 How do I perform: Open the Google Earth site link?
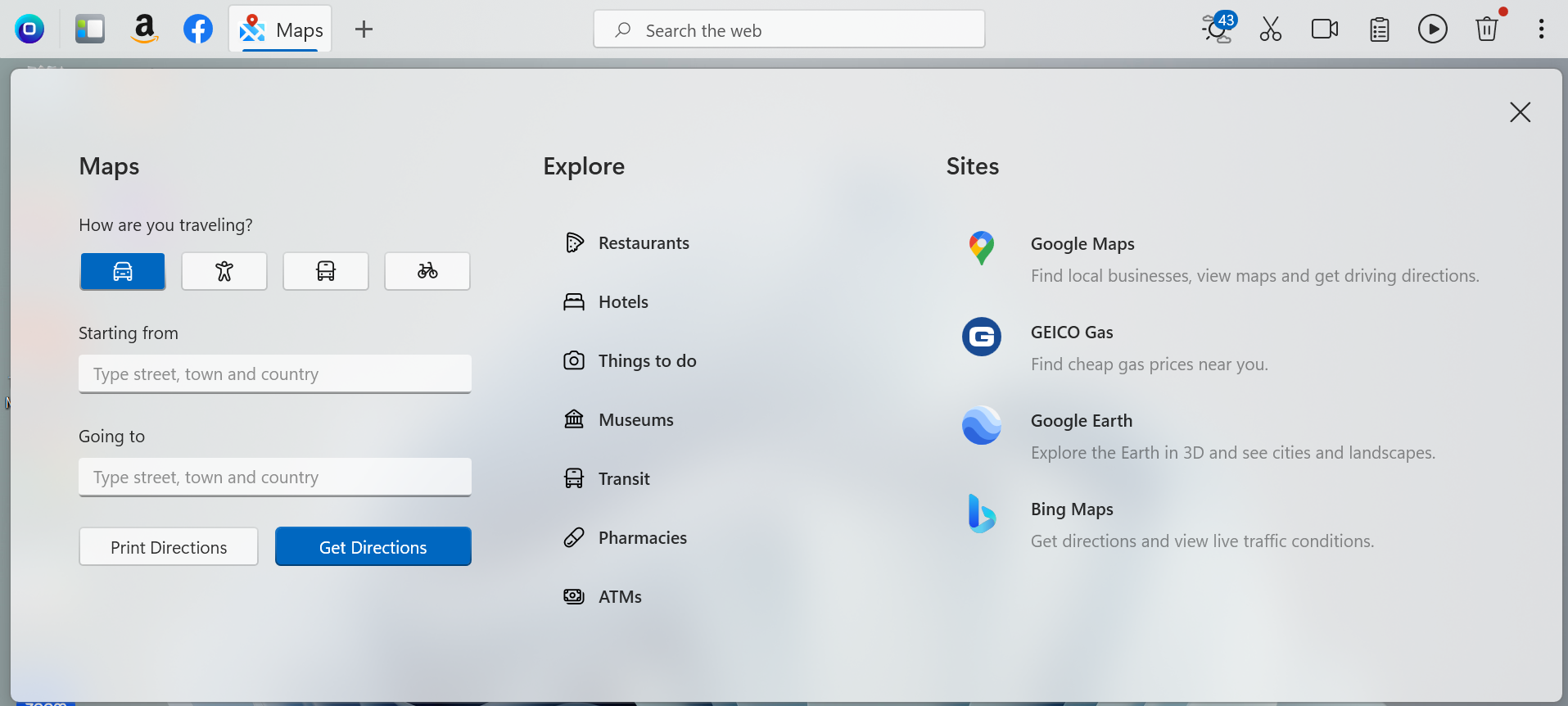[x=1082, y=421]
